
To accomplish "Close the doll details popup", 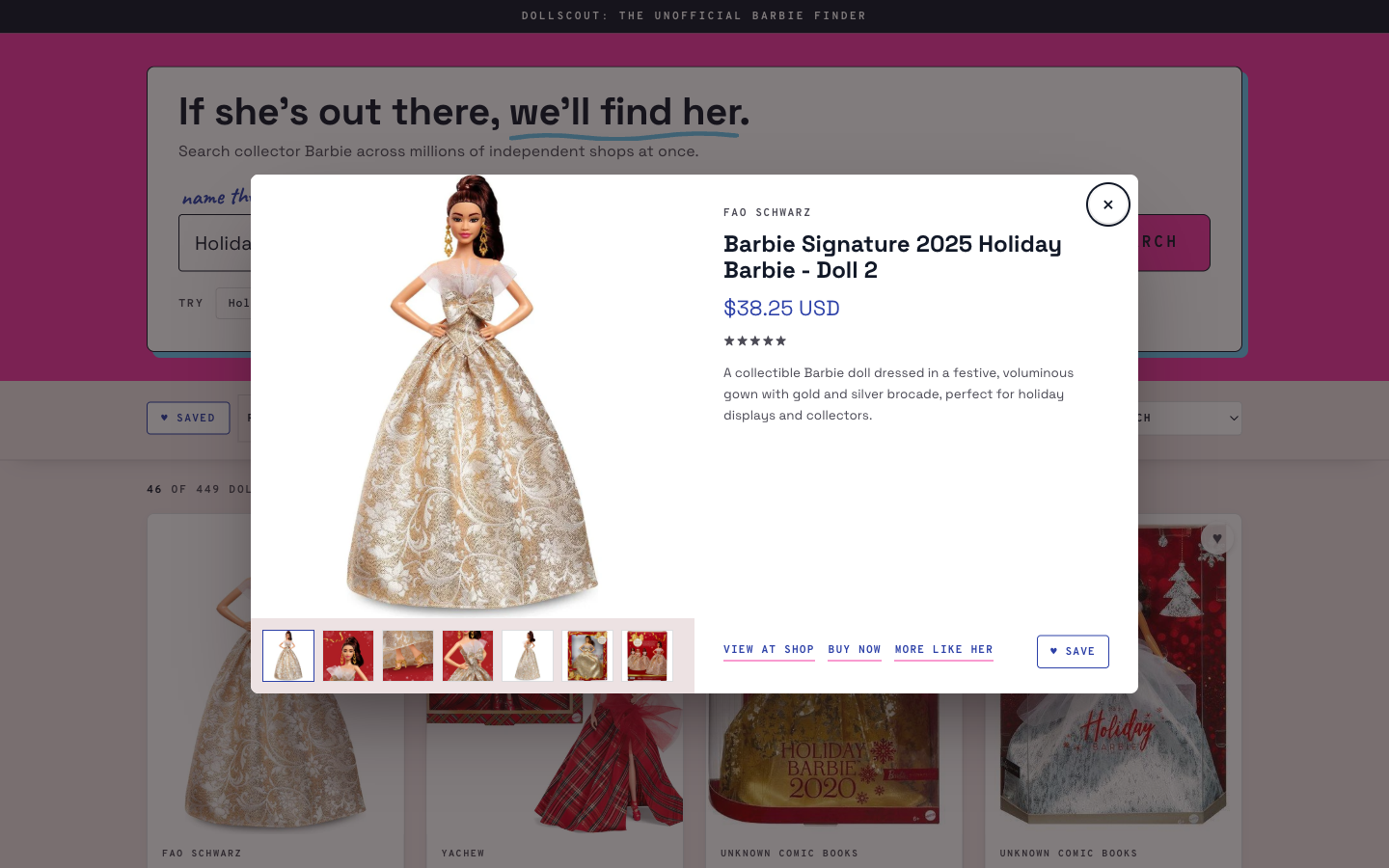I will coord(1107,204).
